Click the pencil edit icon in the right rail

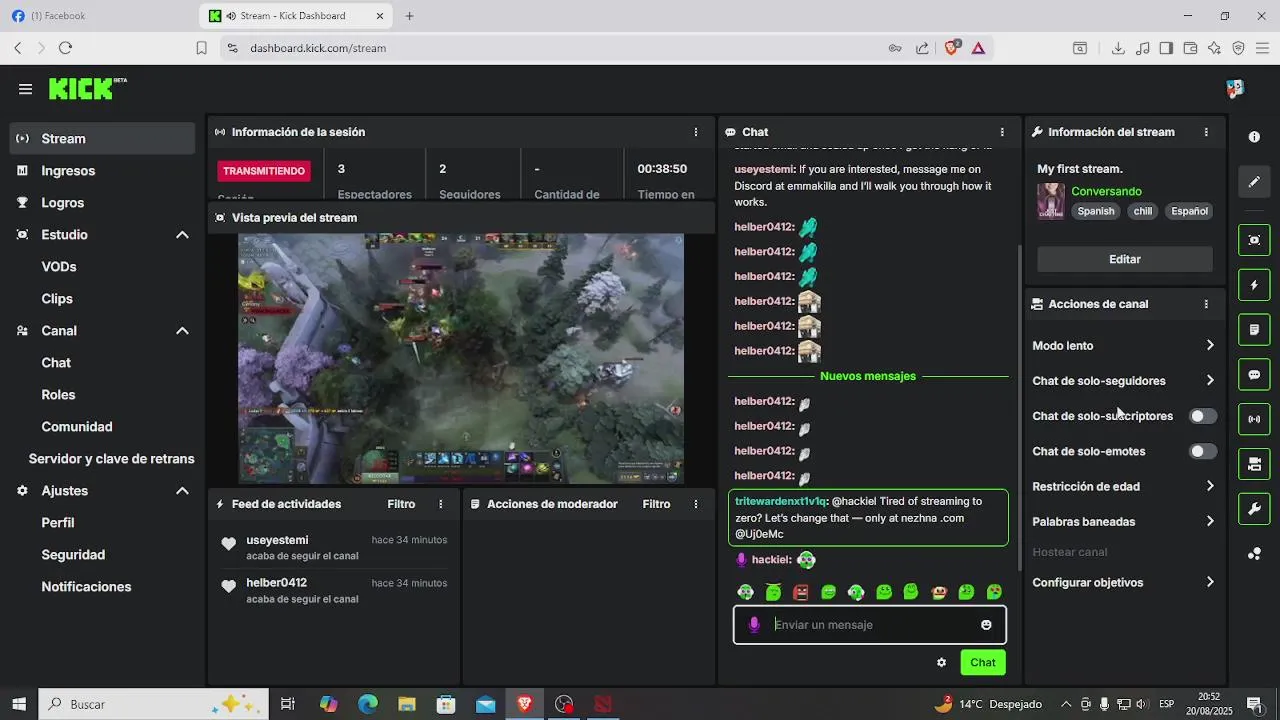(x=1254, y=182)
